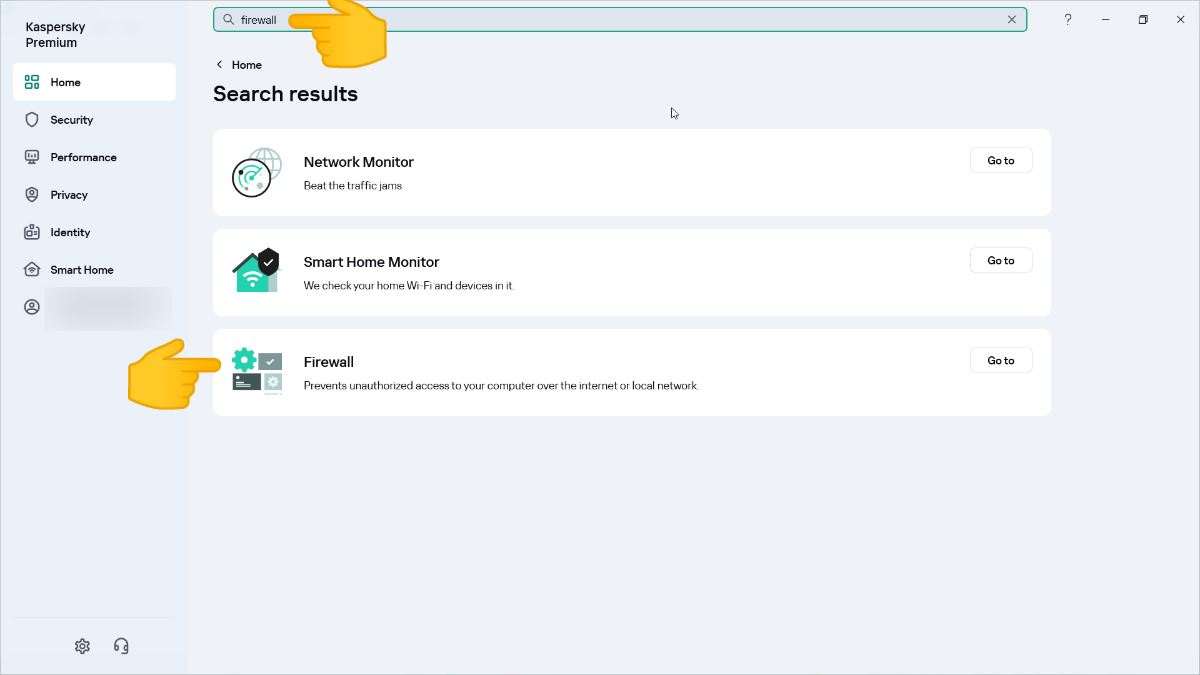Screen dimensions: 1200x675
Task: Click Go to for Firewall
Action: pyautogui.click(x=1001, y=360)
